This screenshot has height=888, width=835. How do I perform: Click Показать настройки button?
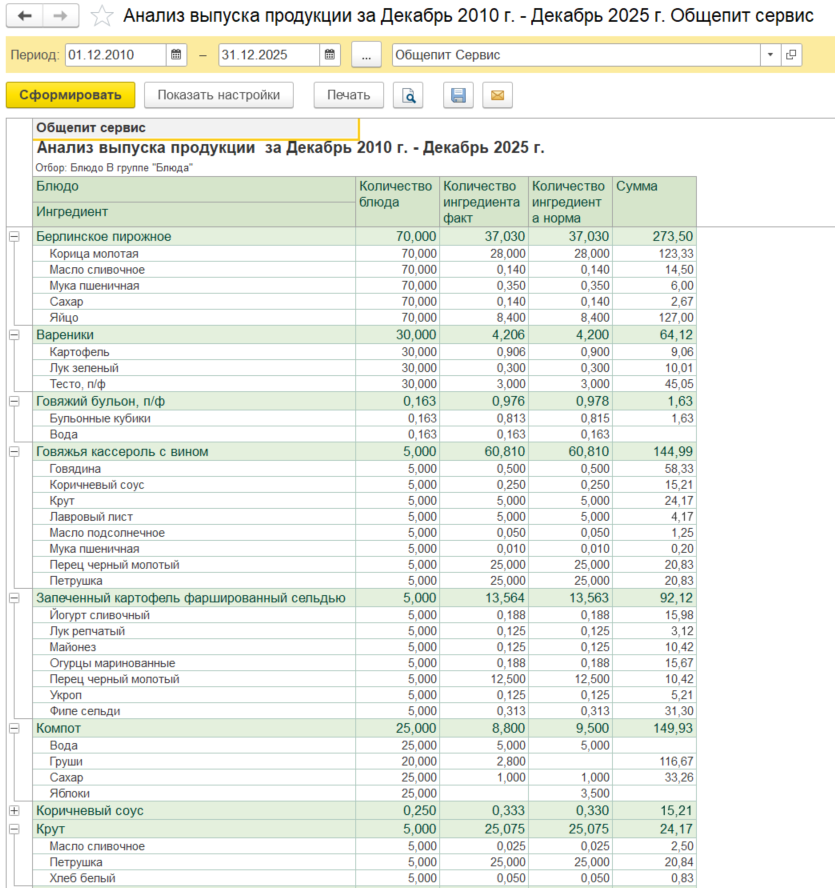coord(218,95)
